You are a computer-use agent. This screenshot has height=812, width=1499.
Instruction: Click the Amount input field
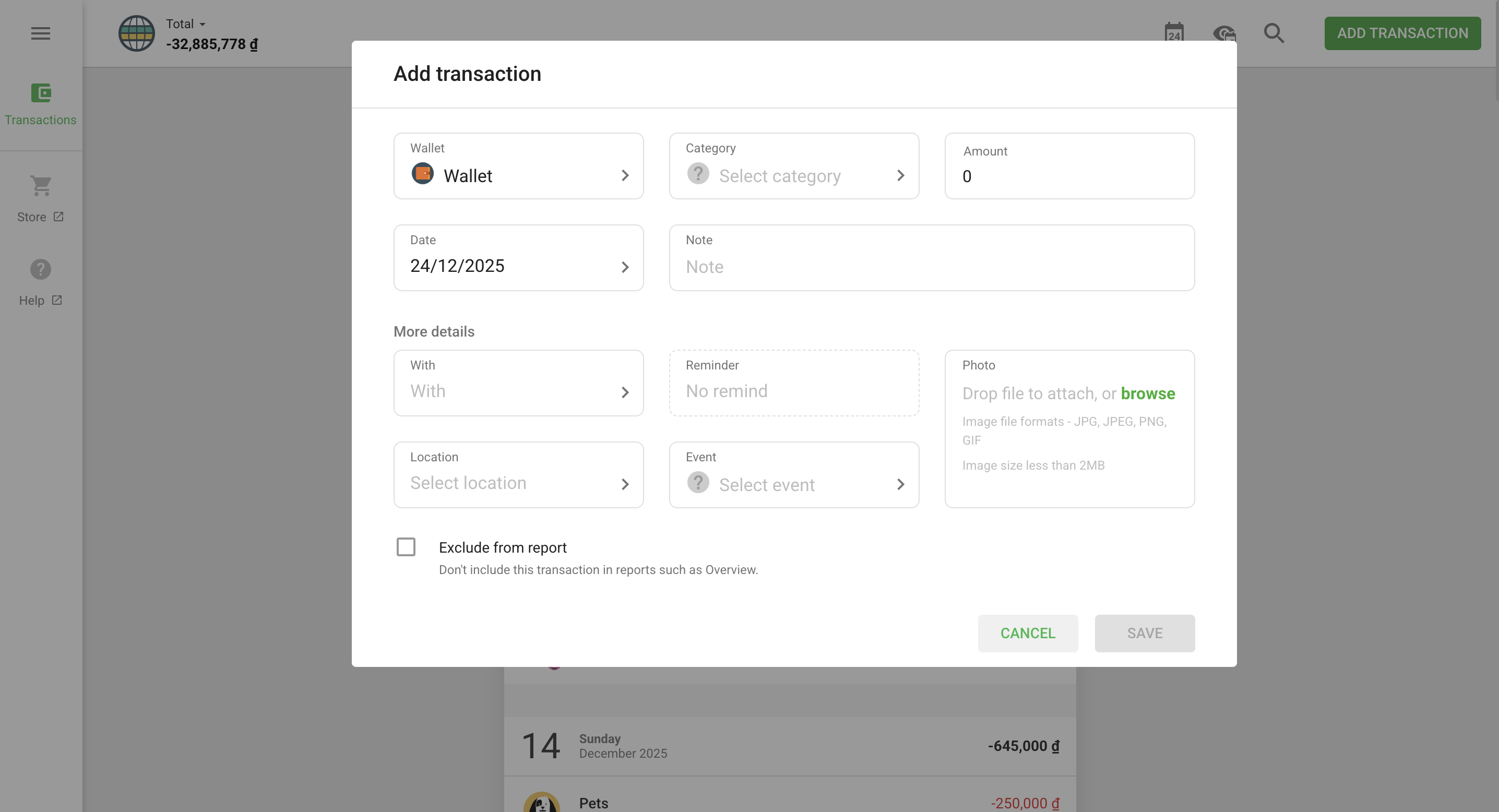click(1069, 176)
